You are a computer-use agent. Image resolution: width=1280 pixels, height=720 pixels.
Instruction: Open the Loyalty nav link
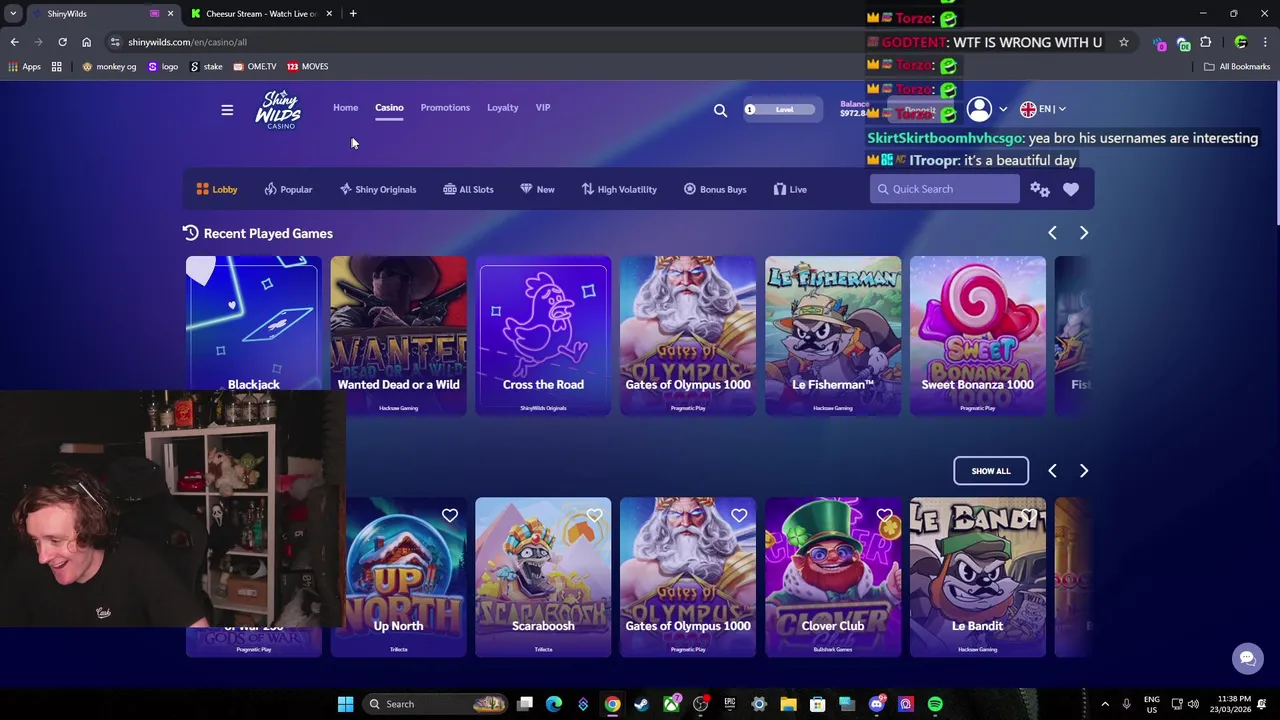tap(502, 108)
